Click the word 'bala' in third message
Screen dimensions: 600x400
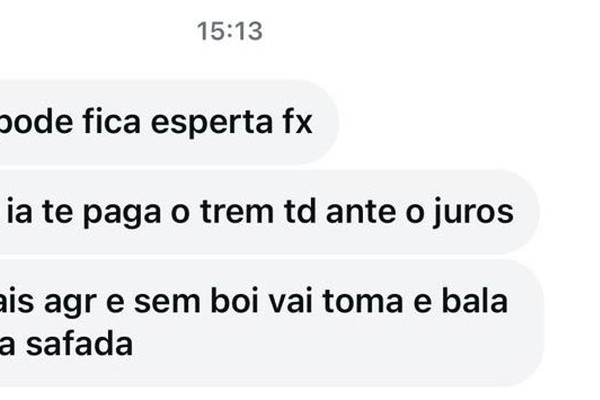(474, 301)
